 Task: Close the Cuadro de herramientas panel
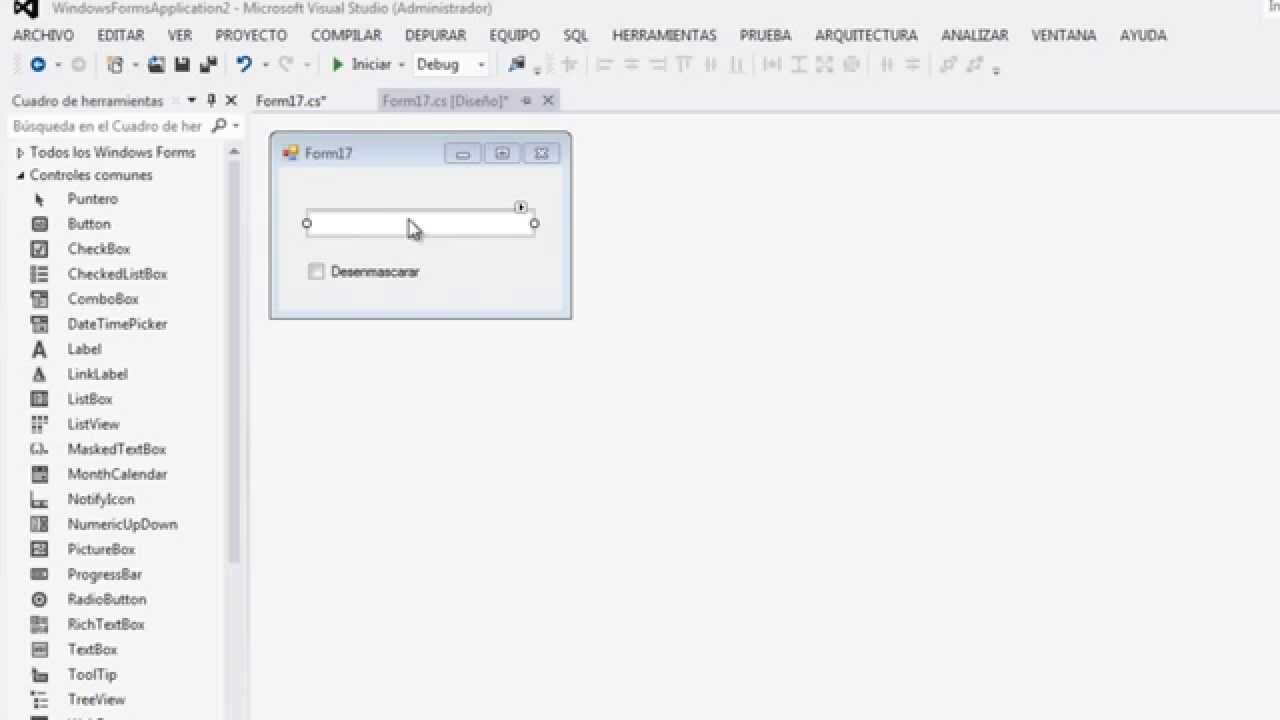pyautogui.click(x=231, y=101)
